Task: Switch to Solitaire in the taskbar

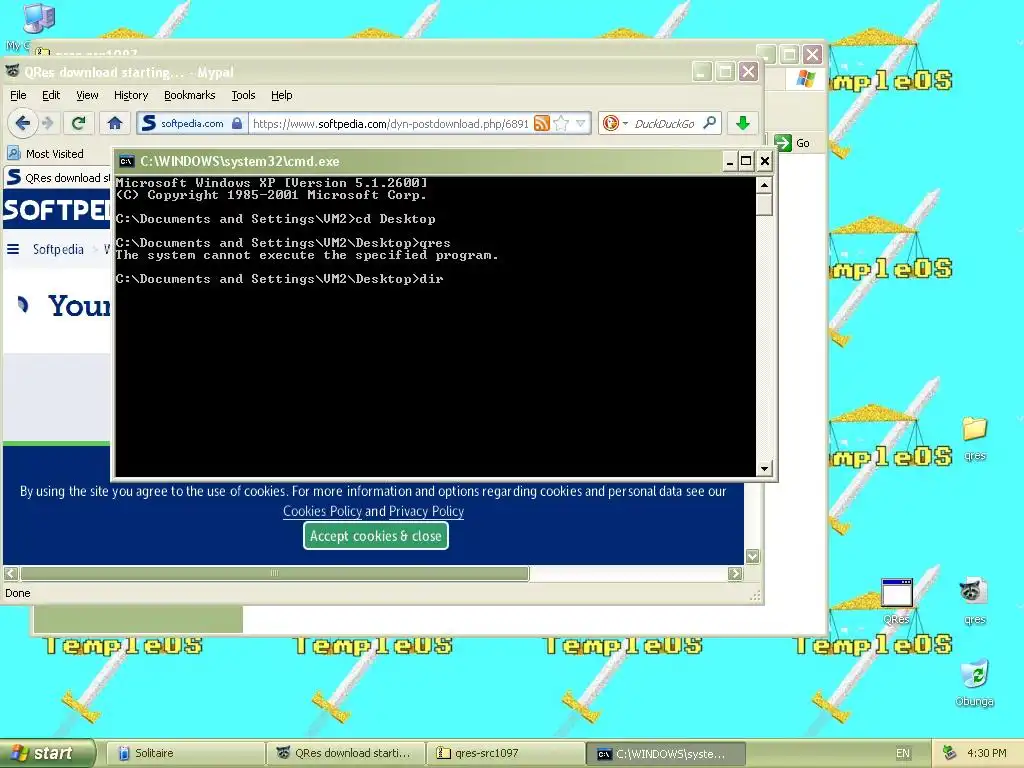Action: [x=184, y=753]
